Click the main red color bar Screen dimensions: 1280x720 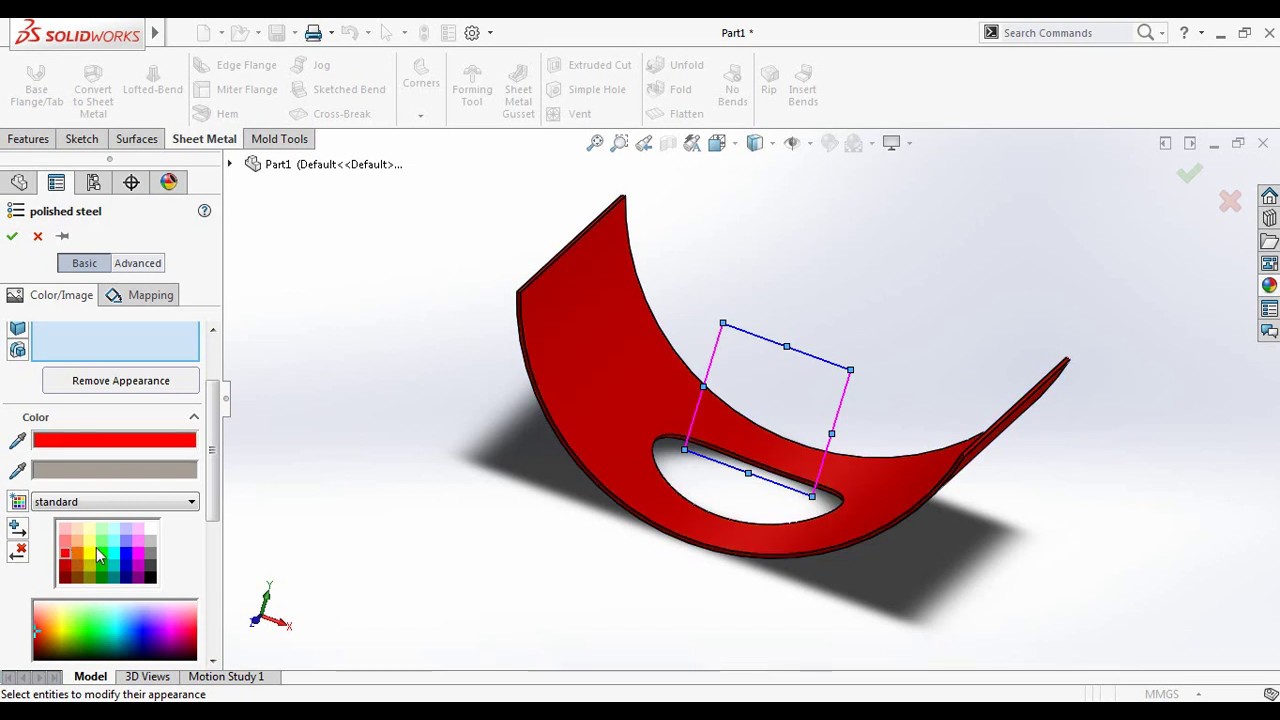(x=115, y=440)
